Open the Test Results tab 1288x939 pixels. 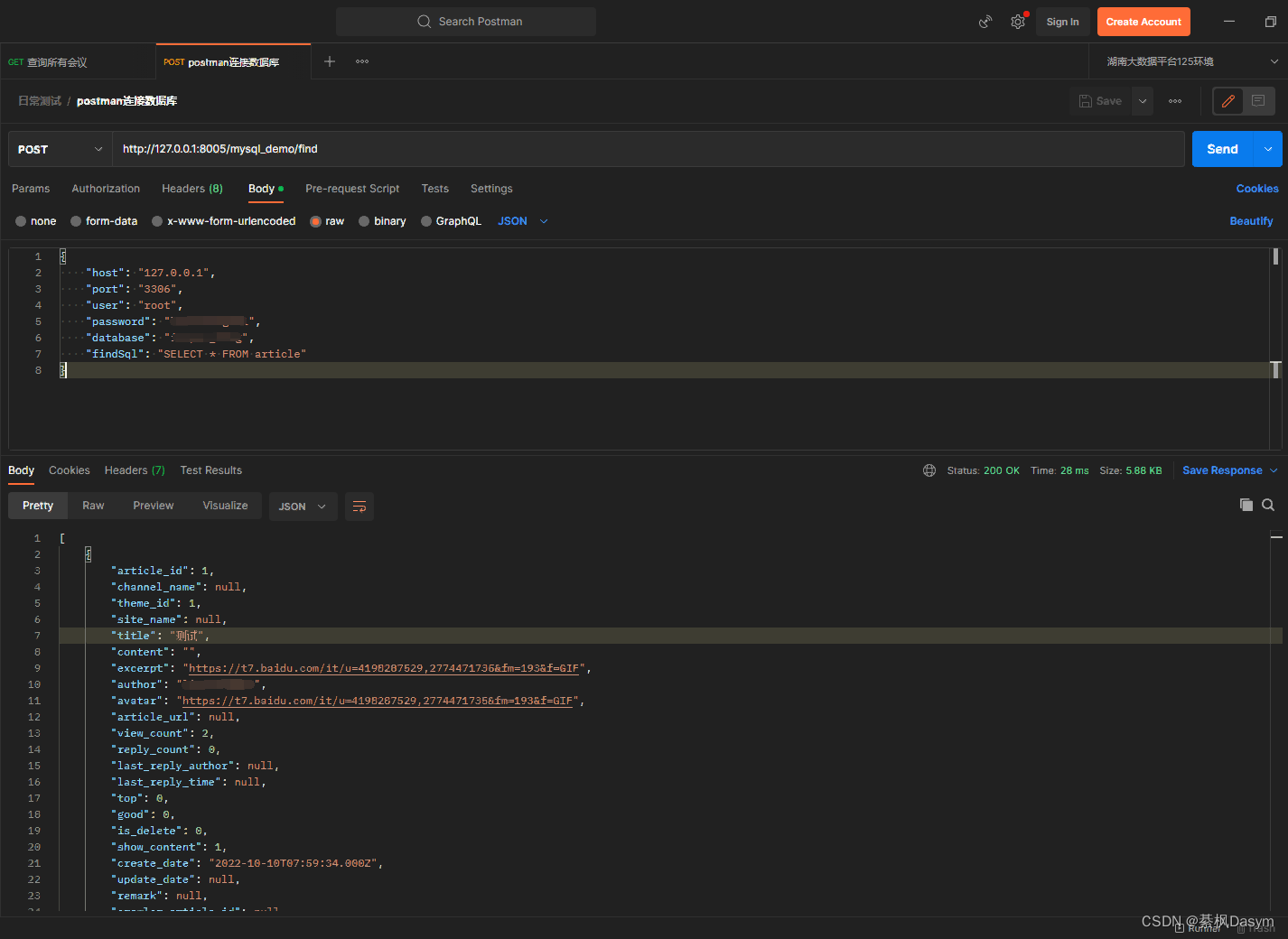[211, 470]
